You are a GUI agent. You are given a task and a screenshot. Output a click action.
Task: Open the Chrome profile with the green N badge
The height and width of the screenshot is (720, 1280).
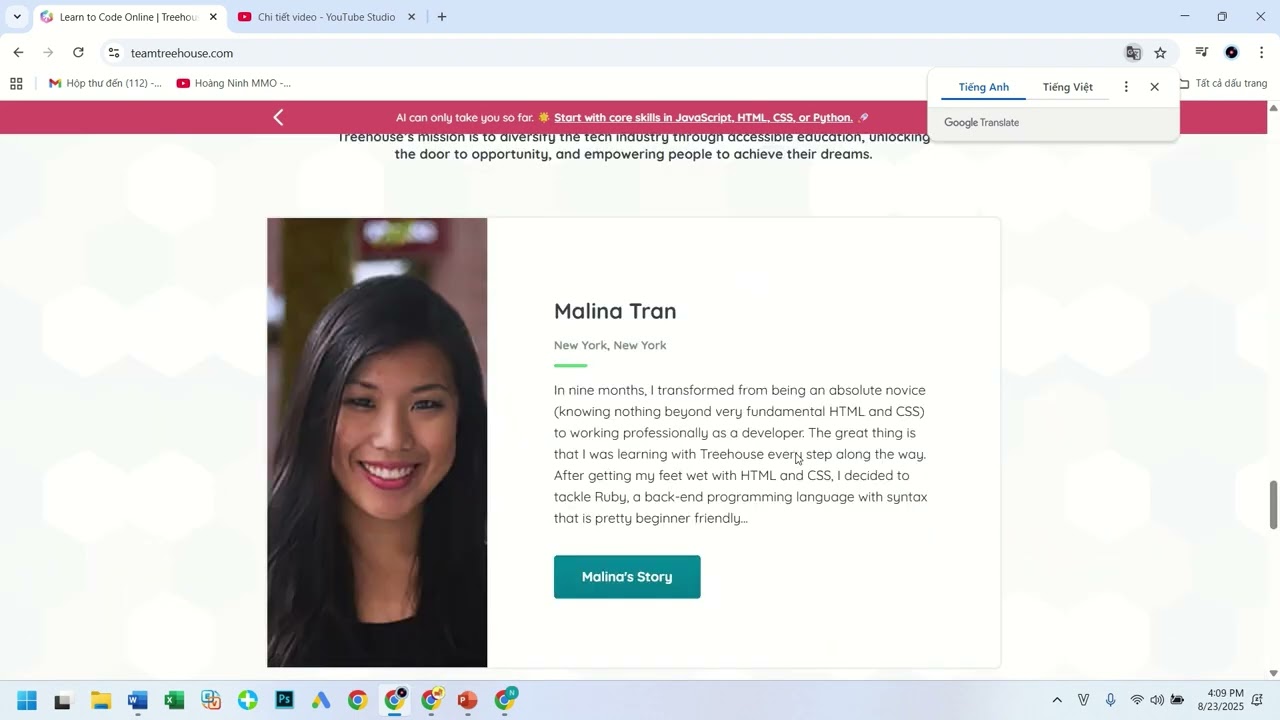[505, 699]
